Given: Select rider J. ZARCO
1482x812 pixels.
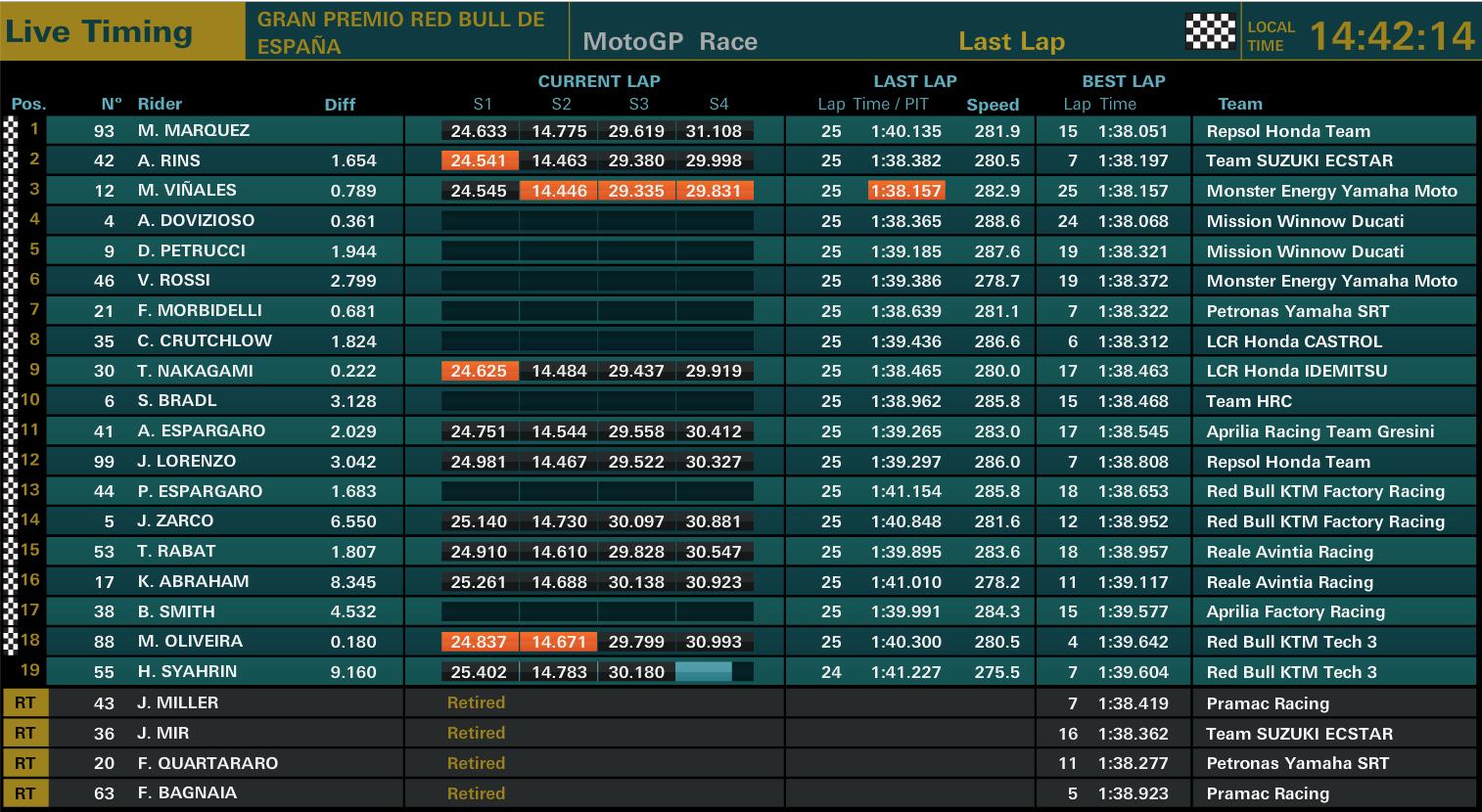Looking at the screenshot, I should pyautogui.click(x=175, y=520).
